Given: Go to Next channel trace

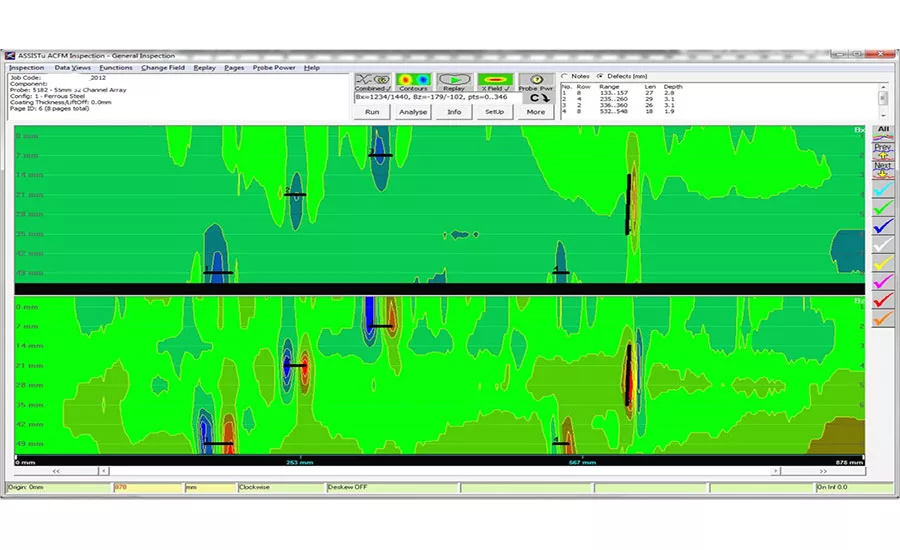Looking at the screenshot, I should point(883,169).
